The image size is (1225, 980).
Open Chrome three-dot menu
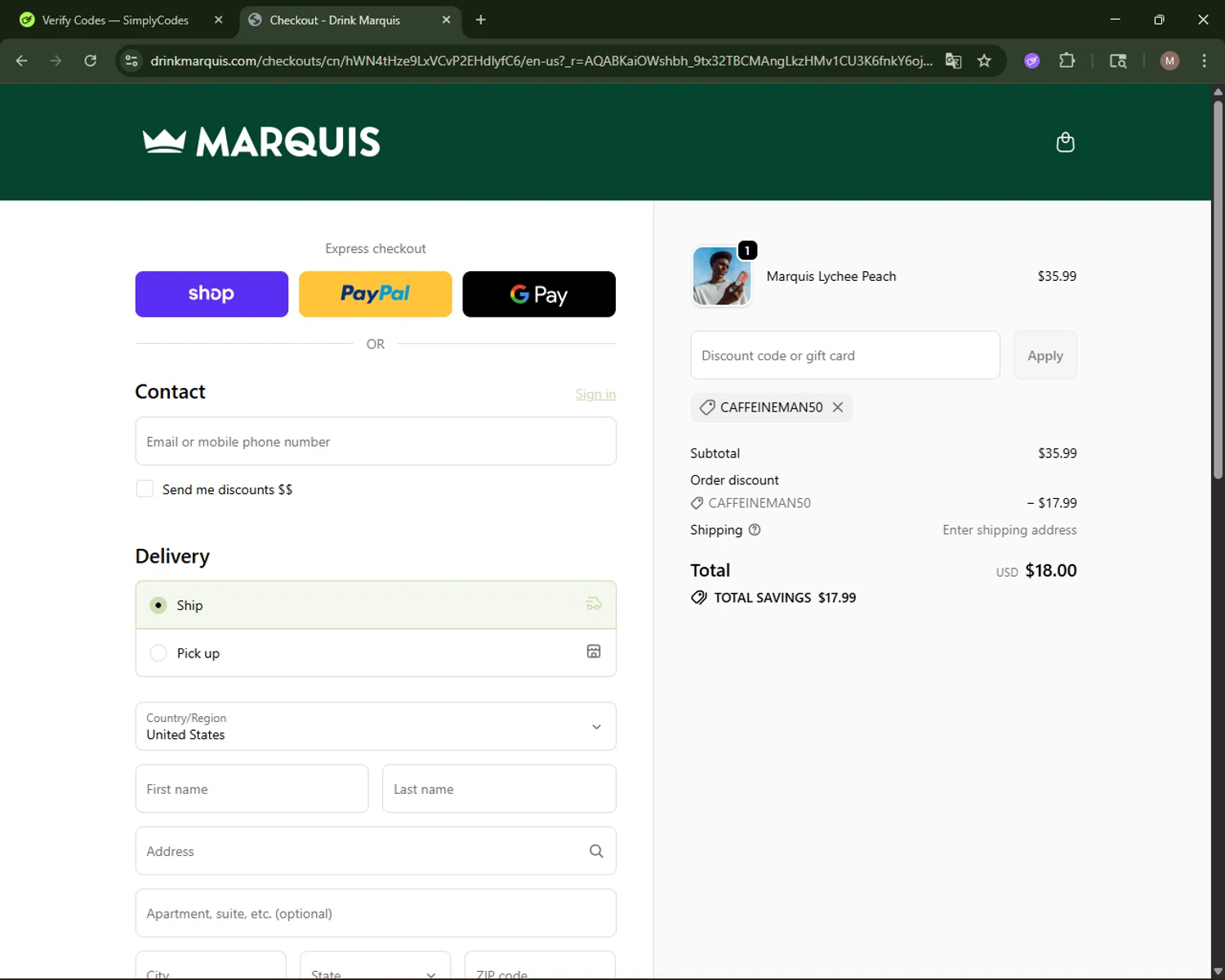tap(1204, 60)
